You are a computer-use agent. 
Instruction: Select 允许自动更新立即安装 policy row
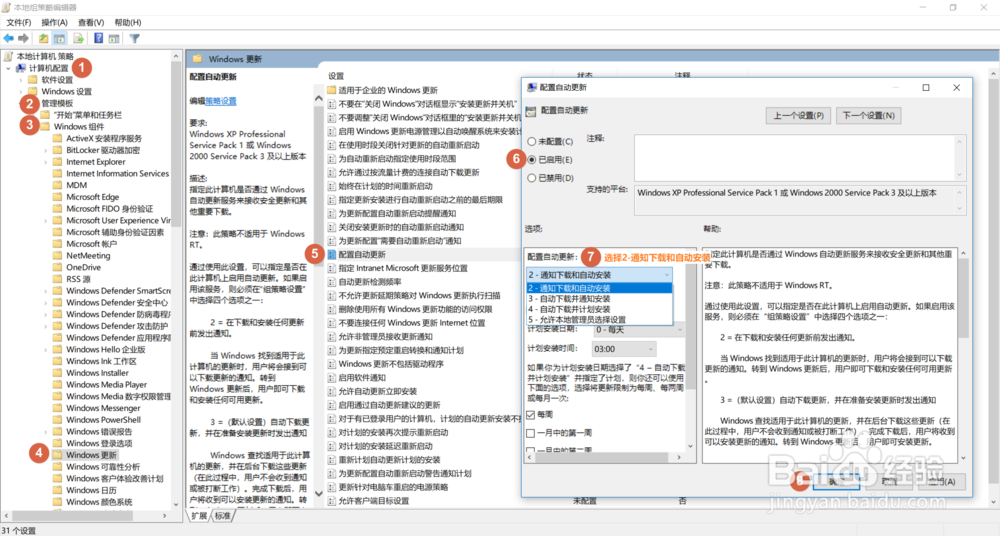point(378,391)
